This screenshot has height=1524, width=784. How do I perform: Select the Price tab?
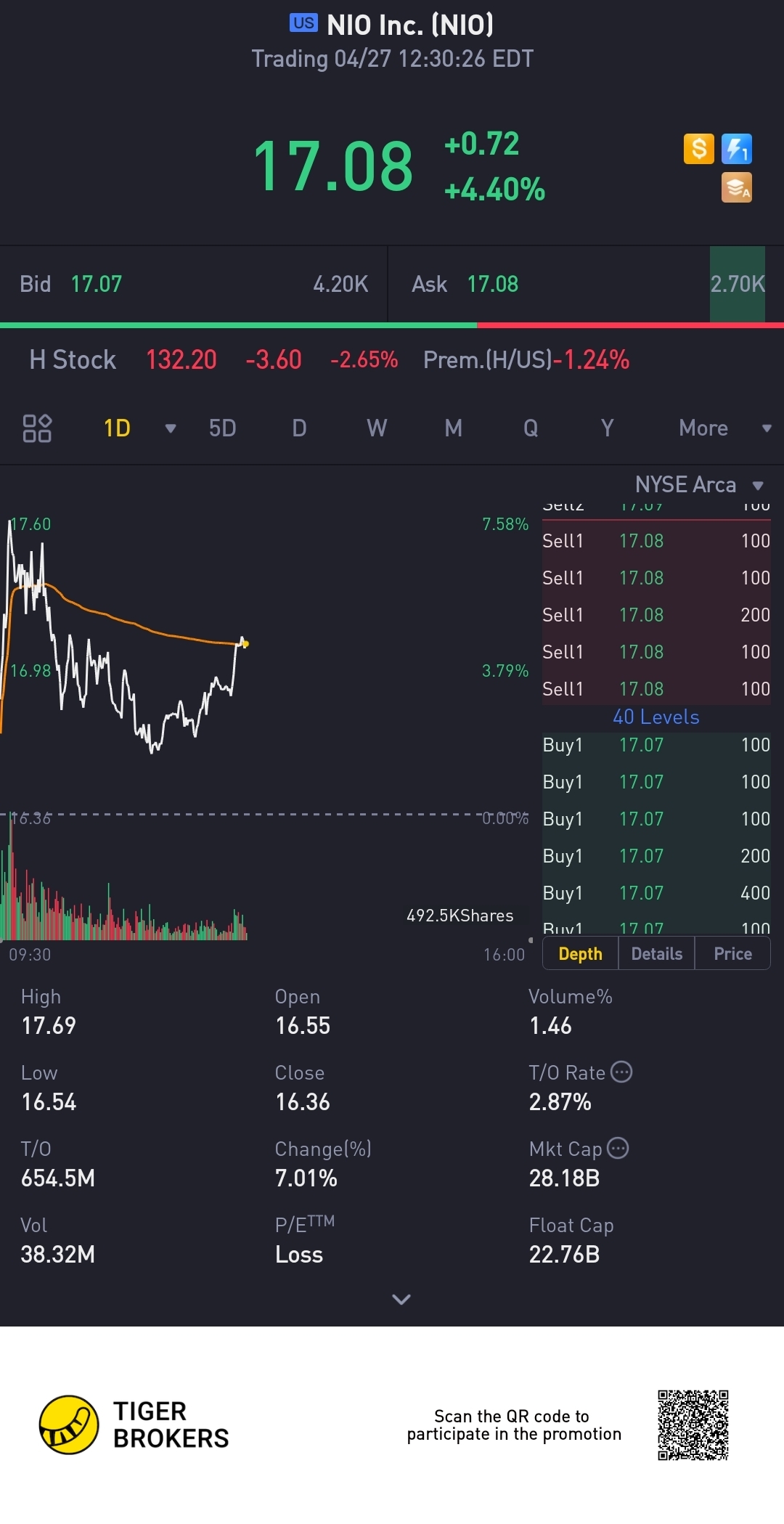733,953
